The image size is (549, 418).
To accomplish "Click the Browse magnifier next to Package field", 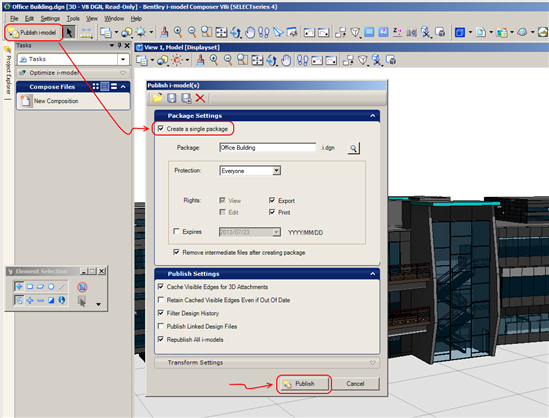I will (x=354, y=148).
